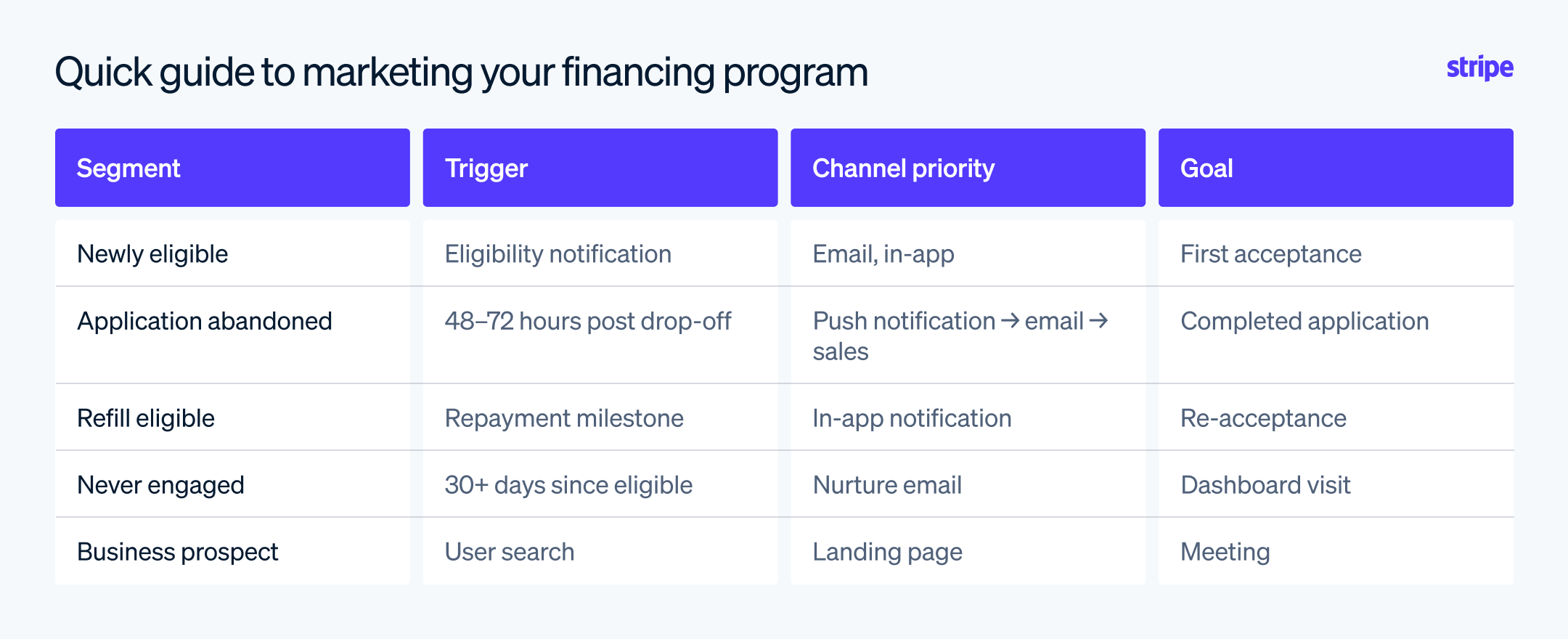Select the Segment column header
The image size is (1568, 639).
pos(232,168)
